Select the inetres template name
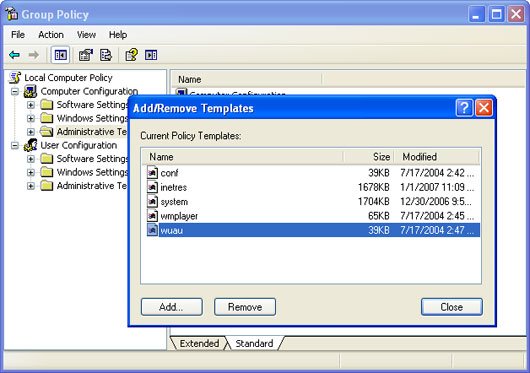 pyautogui.click(x=173, y=187)
